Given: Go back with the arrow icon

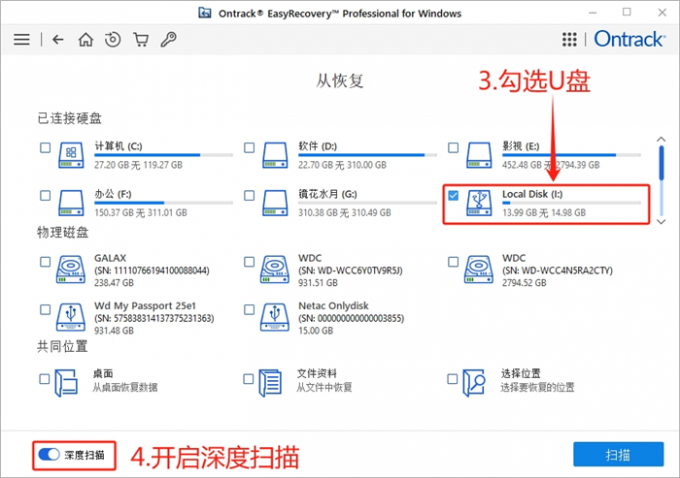Looking at the screenshot, I should [58, 40].
